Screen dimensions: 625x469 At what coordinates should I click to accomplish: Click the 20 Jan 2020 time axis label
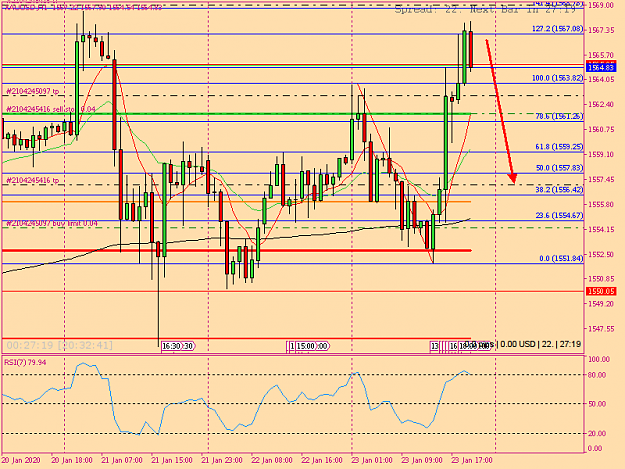(21, 460)
